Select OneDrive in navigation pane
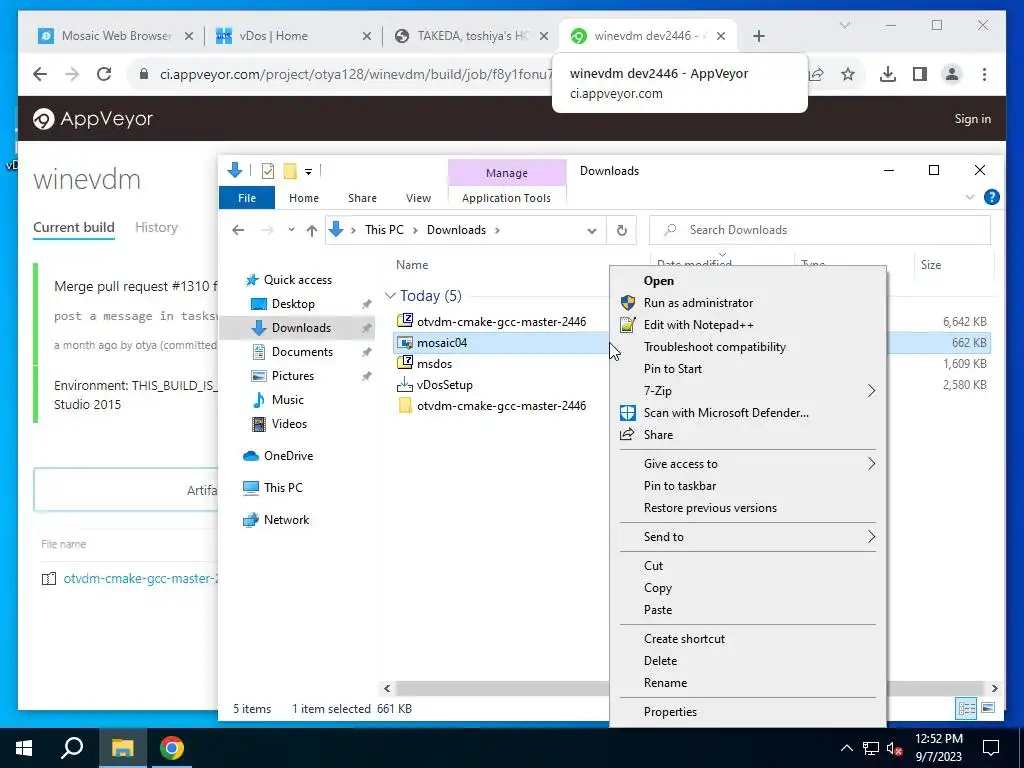Viewport: 1024px width, 768px height. coord(288,456)
